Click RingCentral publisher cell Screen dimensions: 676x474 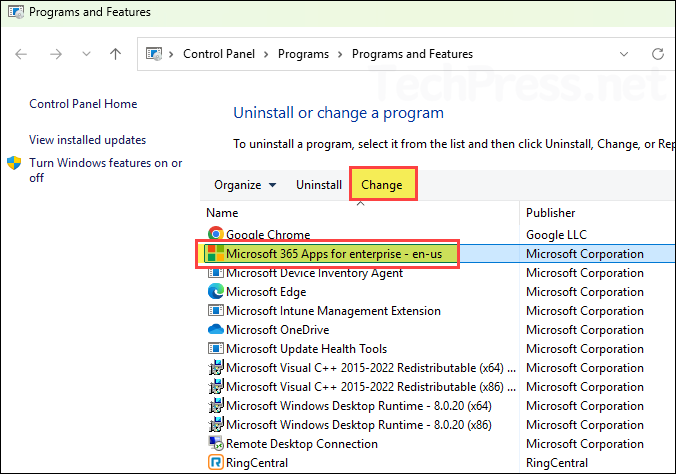point(557,463)
